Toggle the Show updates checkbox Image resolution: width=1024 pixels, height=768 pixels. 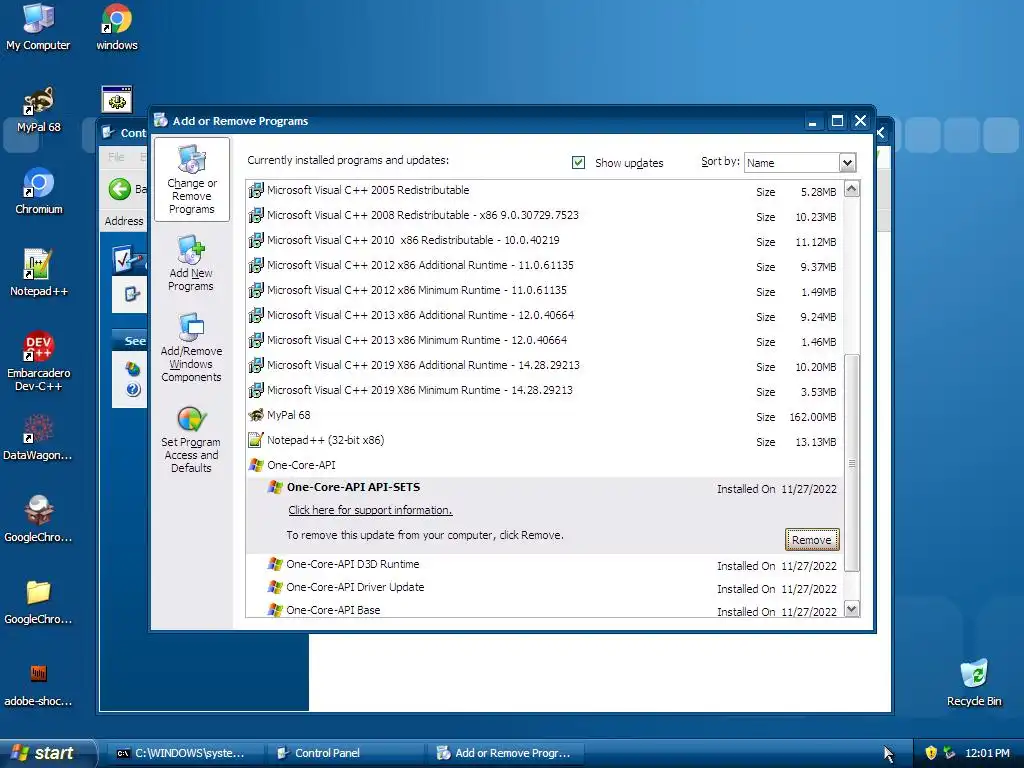[578, 163]
